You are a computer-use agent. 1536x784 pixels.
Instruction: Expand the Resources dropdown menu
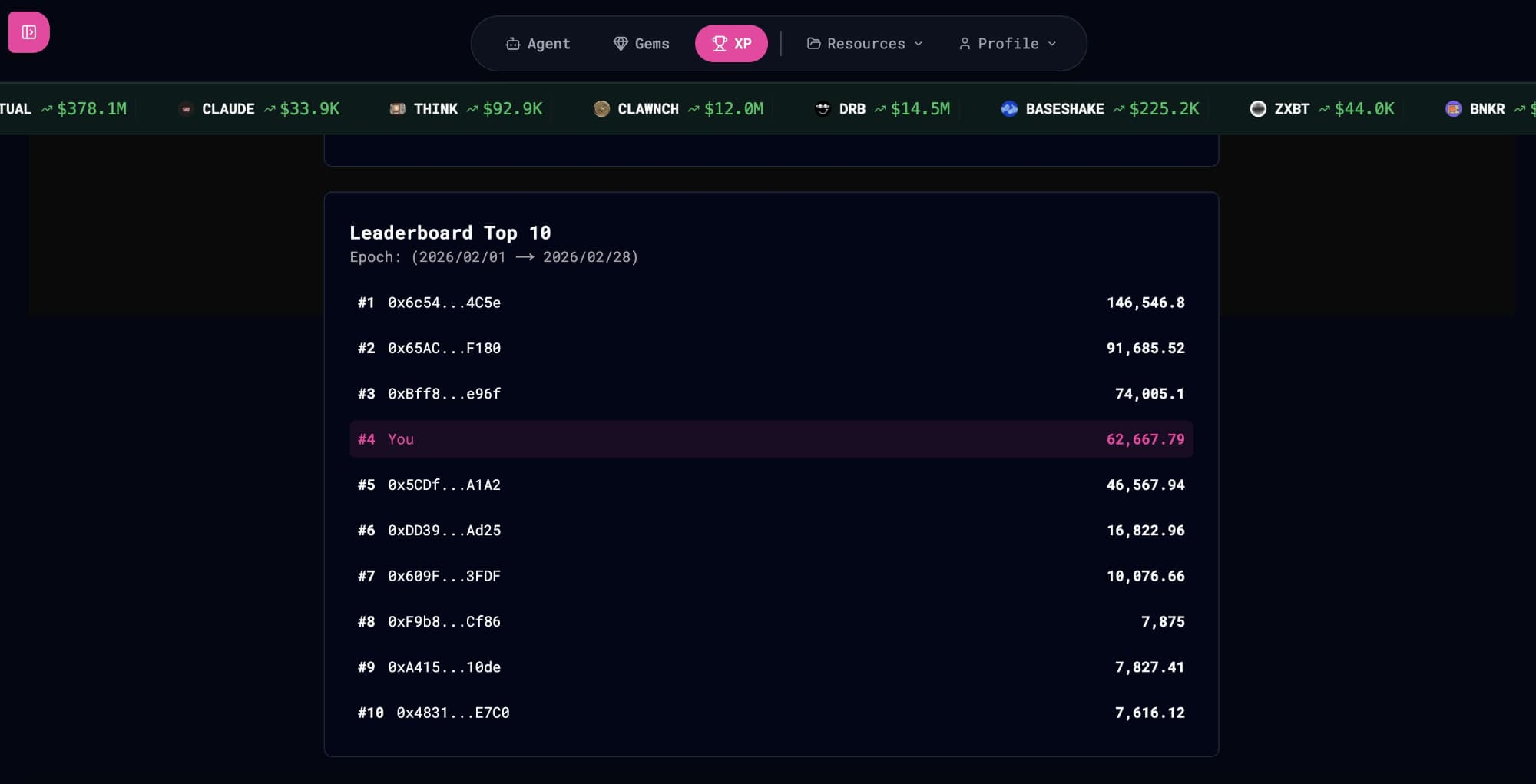pyautogui.click(x=865, y=44)
